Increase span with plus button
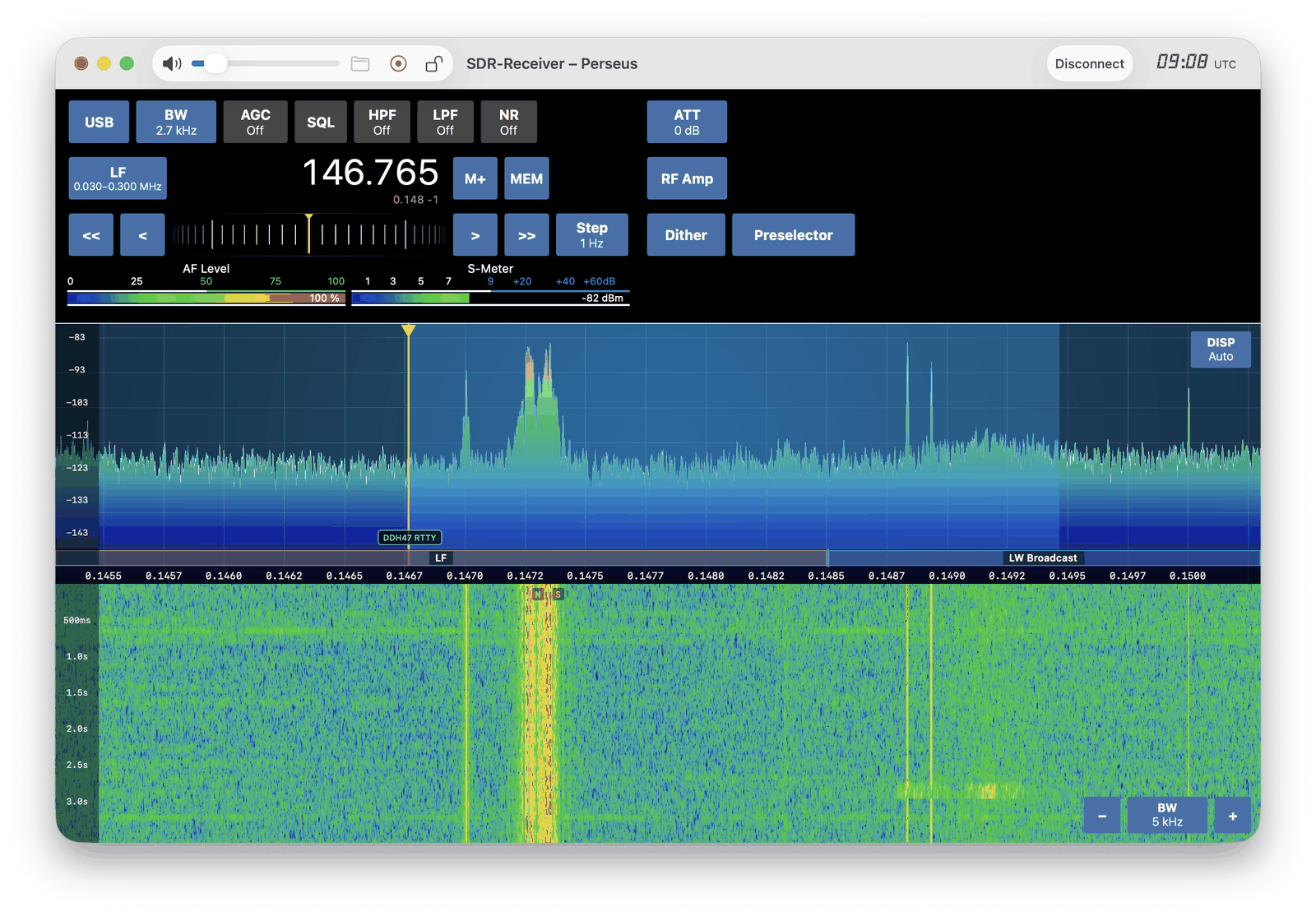This screenshot has width=1316, height=916. 1232,816
